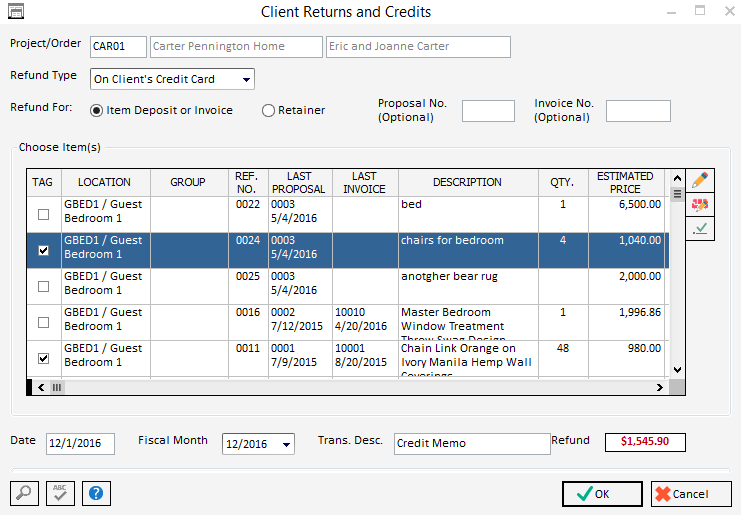Run the ABC spell check

pos(60,493)
